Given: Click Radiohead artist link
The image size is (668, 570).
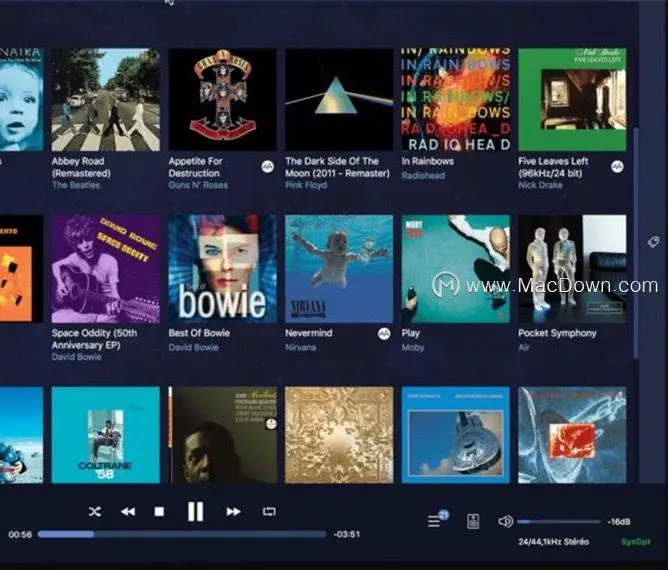Looking at the screenshot, I should [423, 176].
